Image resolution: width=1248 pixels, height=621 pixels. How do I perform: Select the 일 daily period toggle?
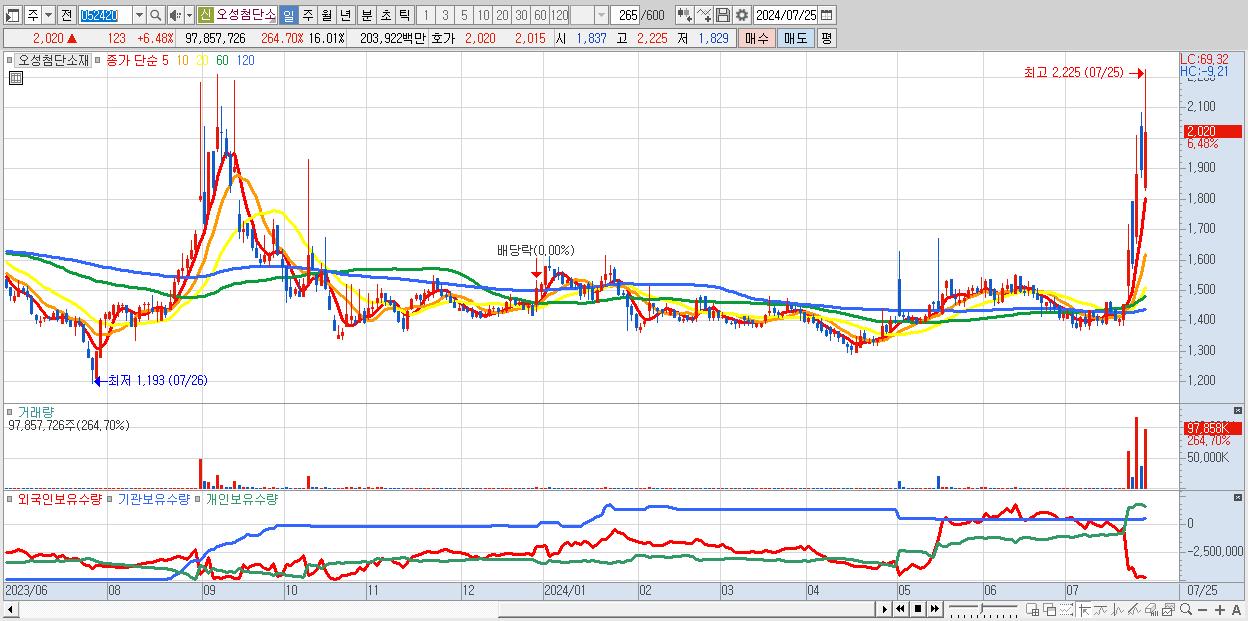(x=288, y=15)
